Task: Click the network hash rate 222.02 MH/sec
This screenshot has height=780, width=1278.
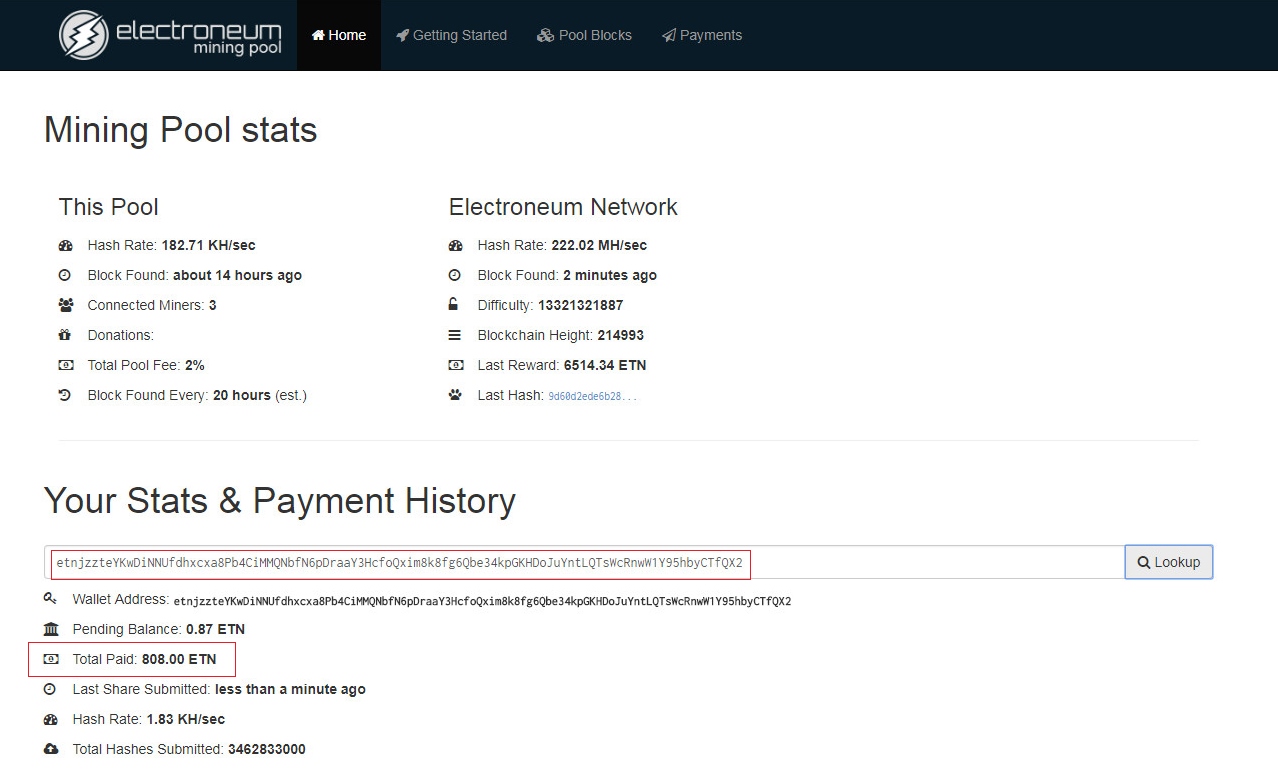Action: (x=599, y=245)
